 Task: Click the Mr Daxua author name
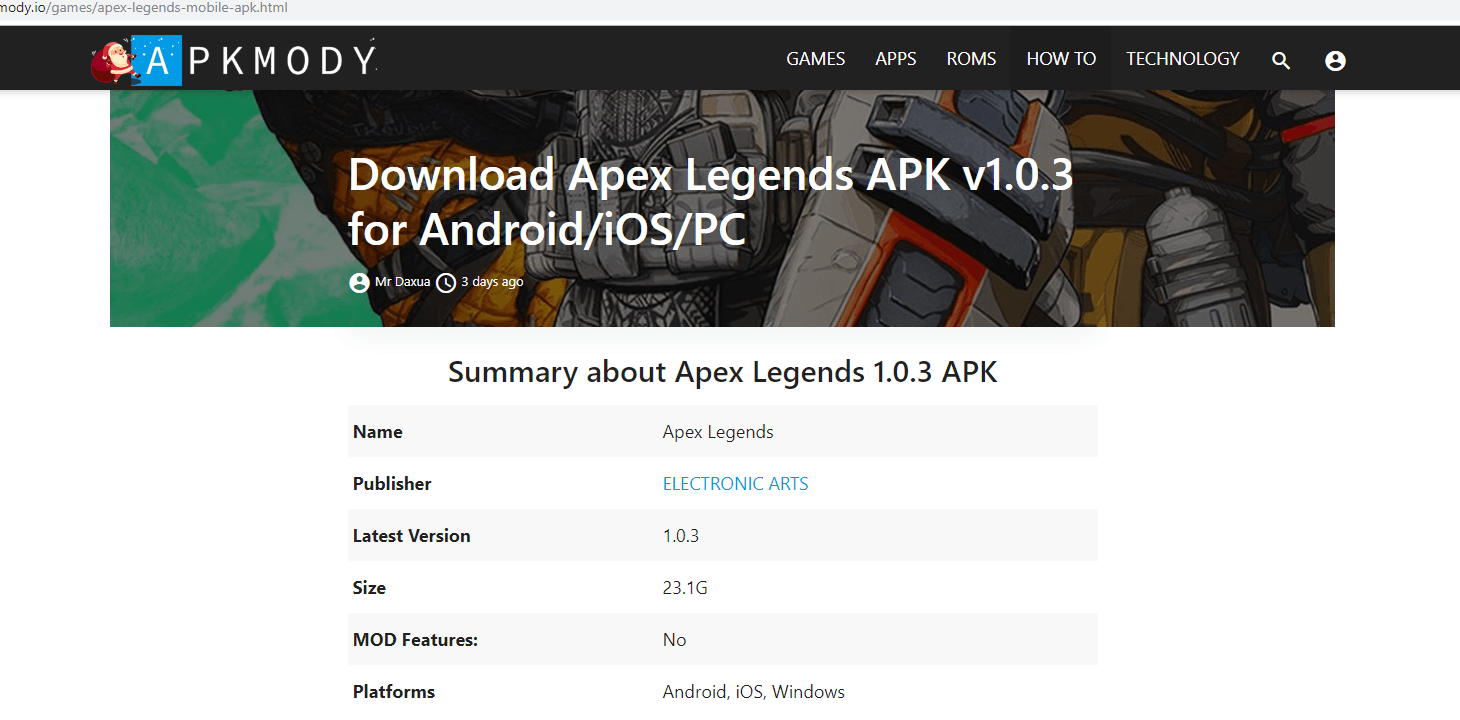(x=402, y=282)
